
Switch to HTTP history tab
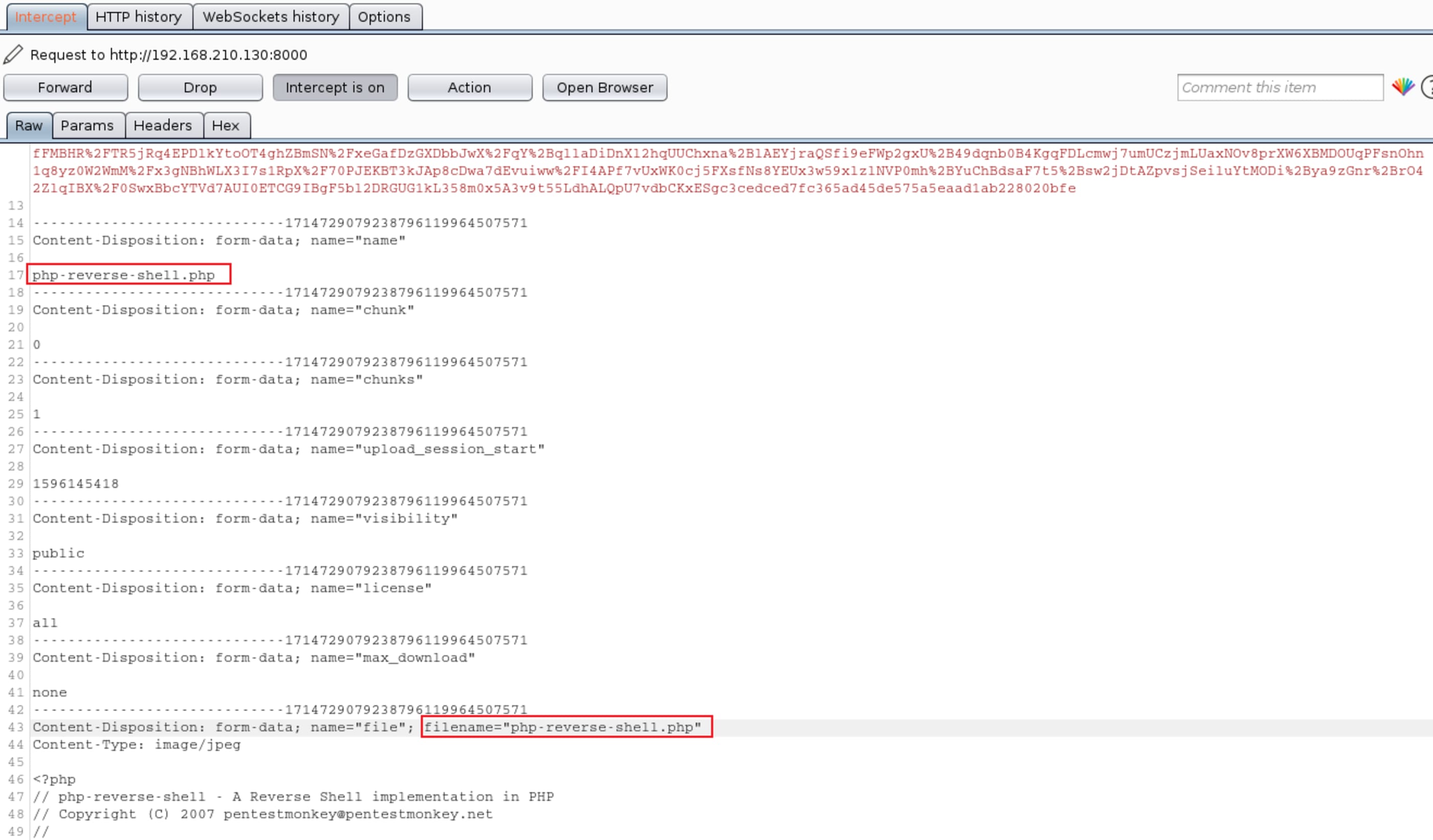click(139, 17)
